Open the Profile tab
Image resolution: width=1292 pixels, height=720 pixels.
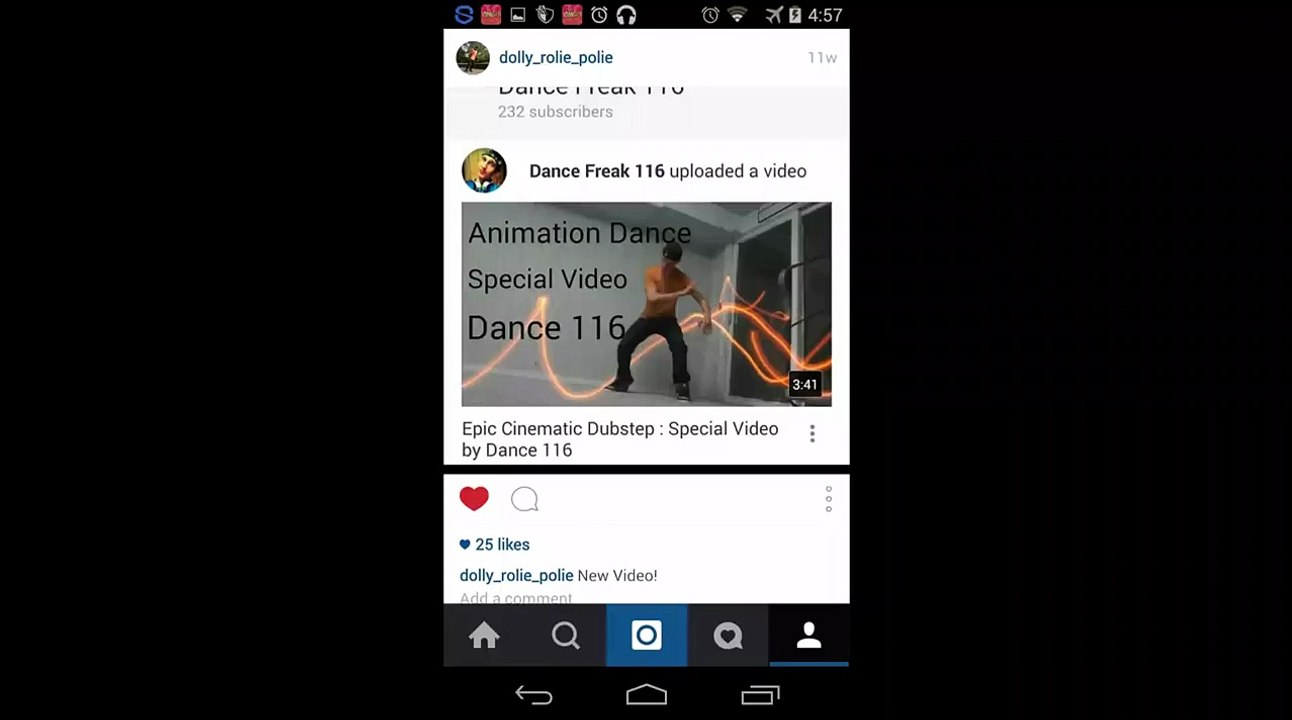coord(809,635)
